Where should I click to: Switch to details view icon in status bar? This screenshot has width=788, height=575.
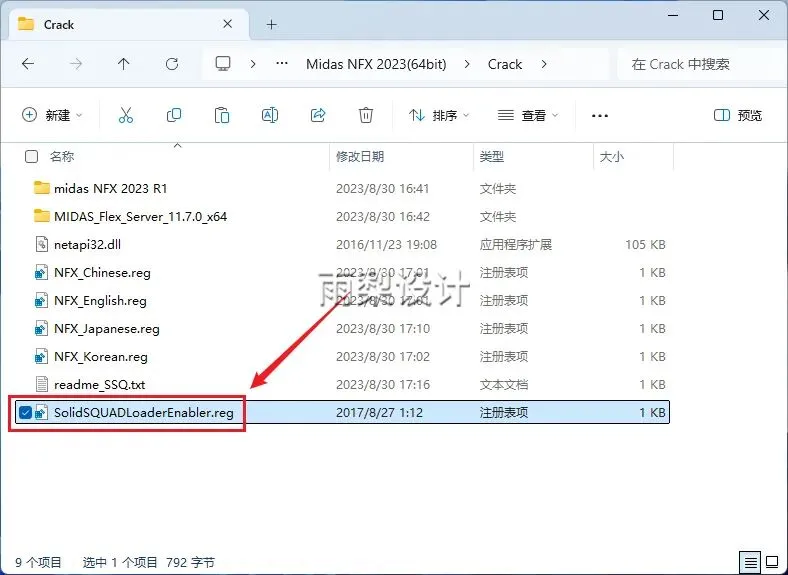click(x=750, y=562)
